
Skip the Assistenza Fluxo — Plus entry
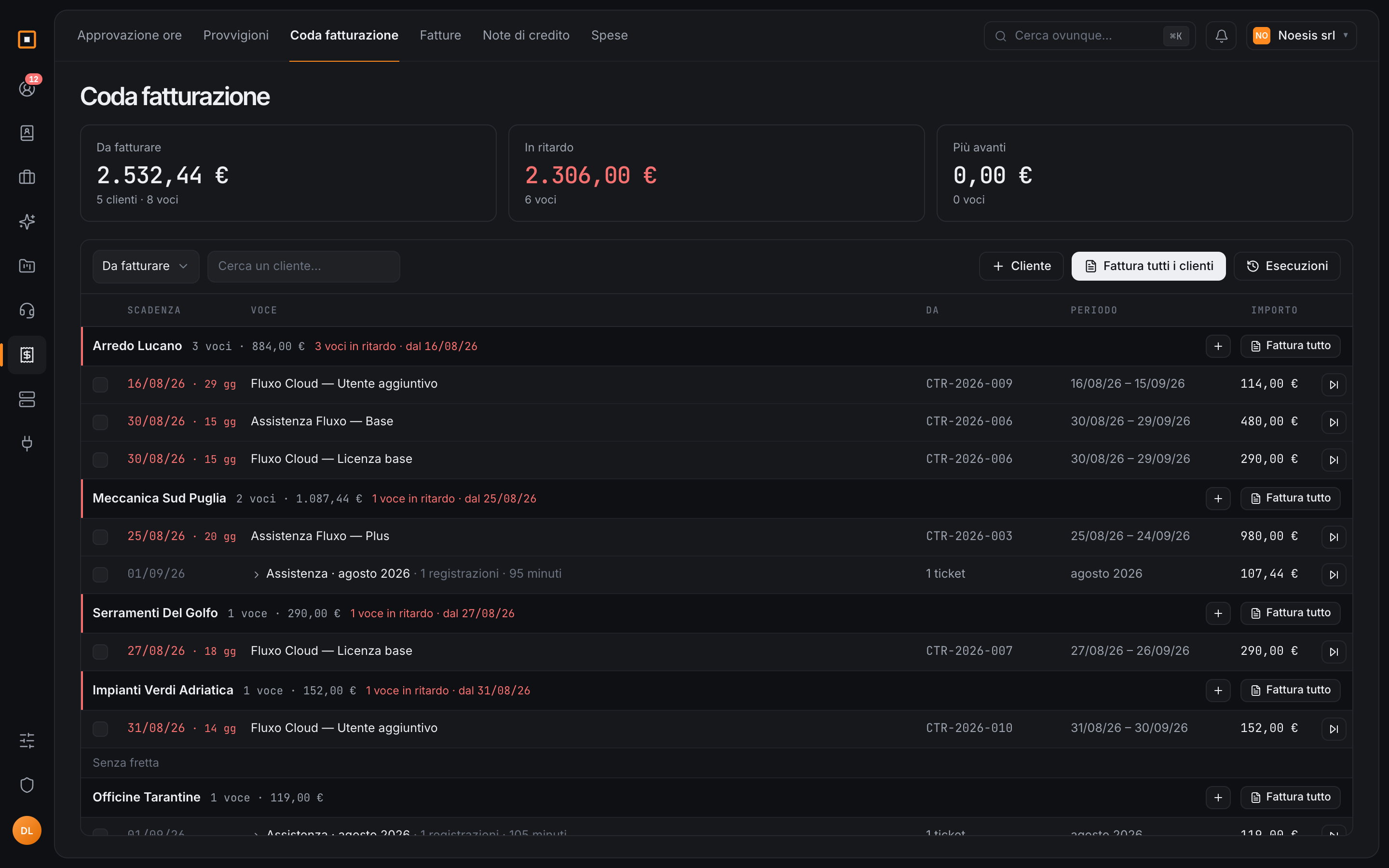click(x=1334, y=537)
